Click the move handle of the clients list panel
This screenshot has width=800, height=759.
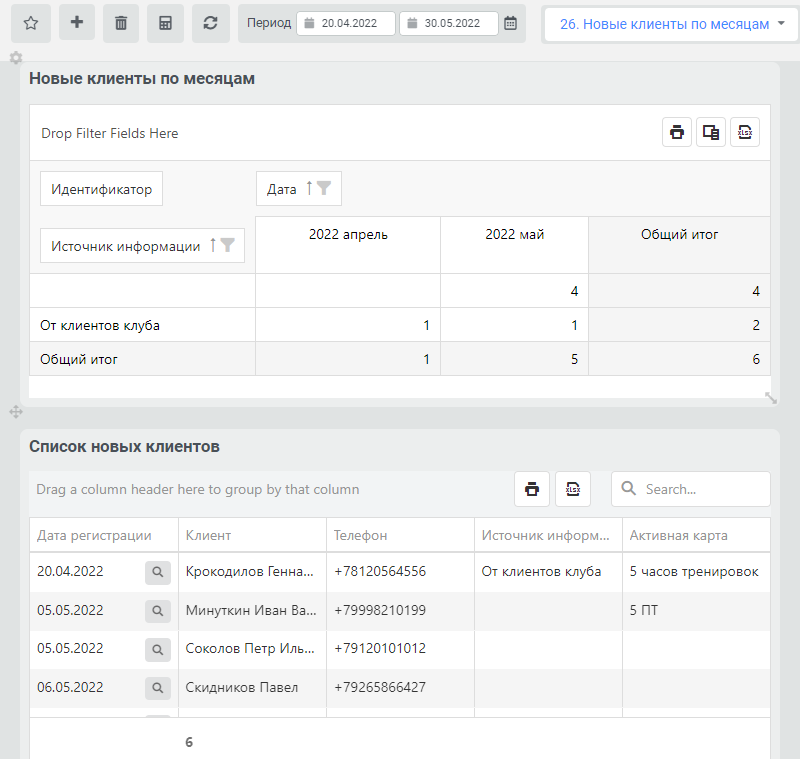coord(16,412)
